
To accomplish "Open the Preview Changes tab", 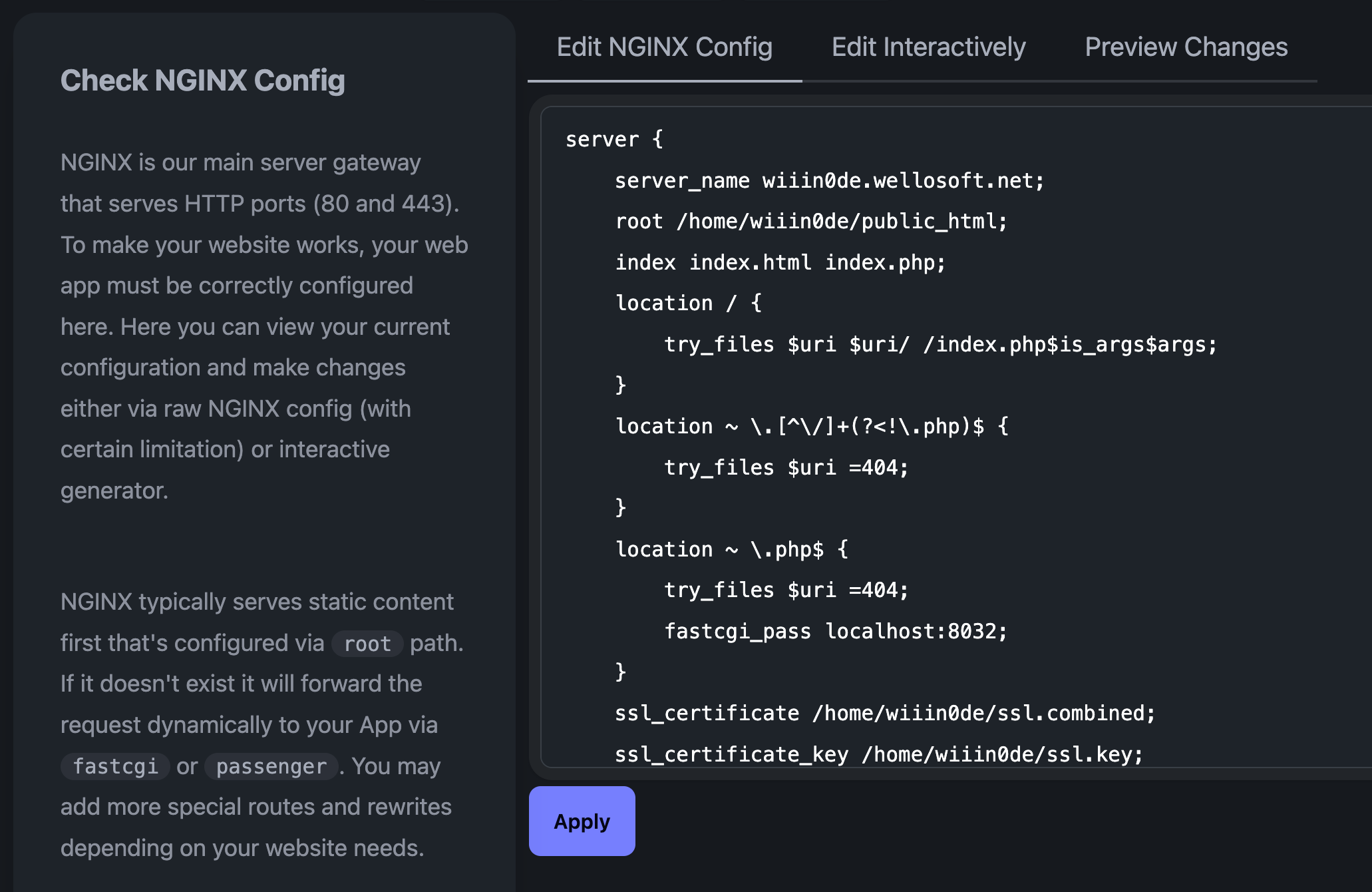I will pos(1186,47).
